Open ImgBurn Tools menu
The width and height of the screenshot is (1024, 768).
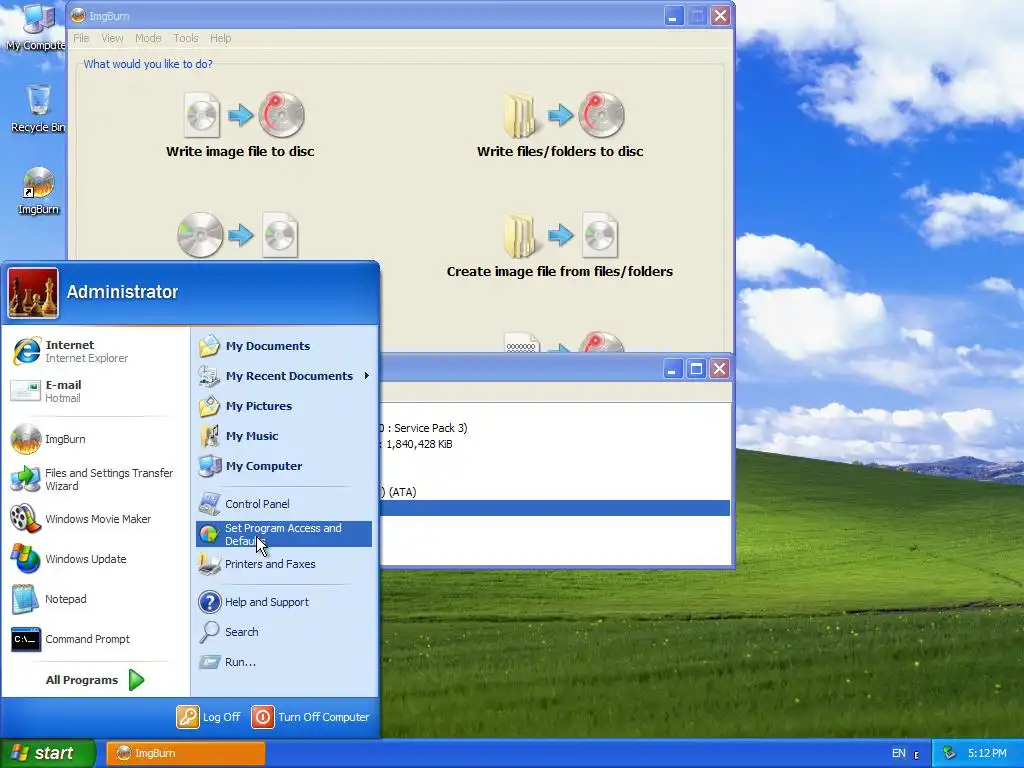point(185,39)
